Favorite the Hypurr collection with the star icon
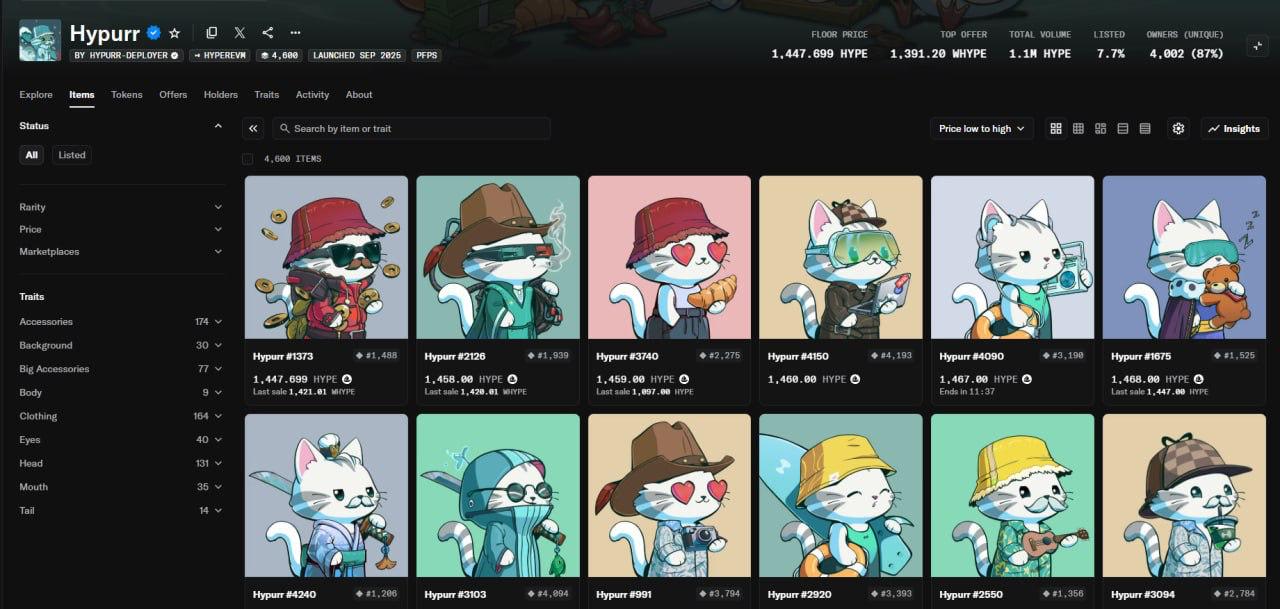Image resolution: width=1280 pixels, height=609 pixels. coord(175,33)
